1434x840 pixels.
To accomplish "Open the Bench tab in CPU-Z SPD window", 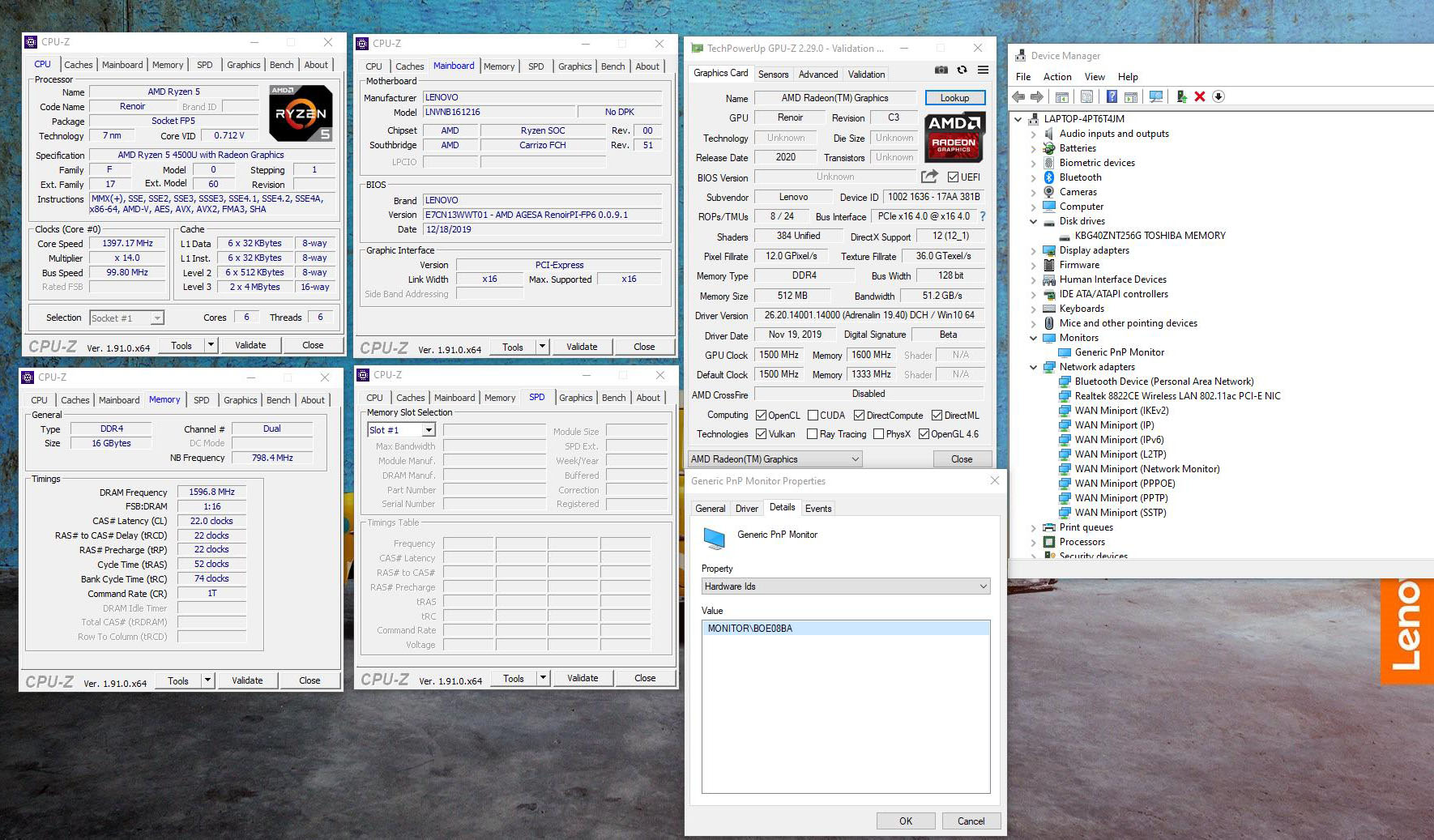I will click(x=613, y=398).
